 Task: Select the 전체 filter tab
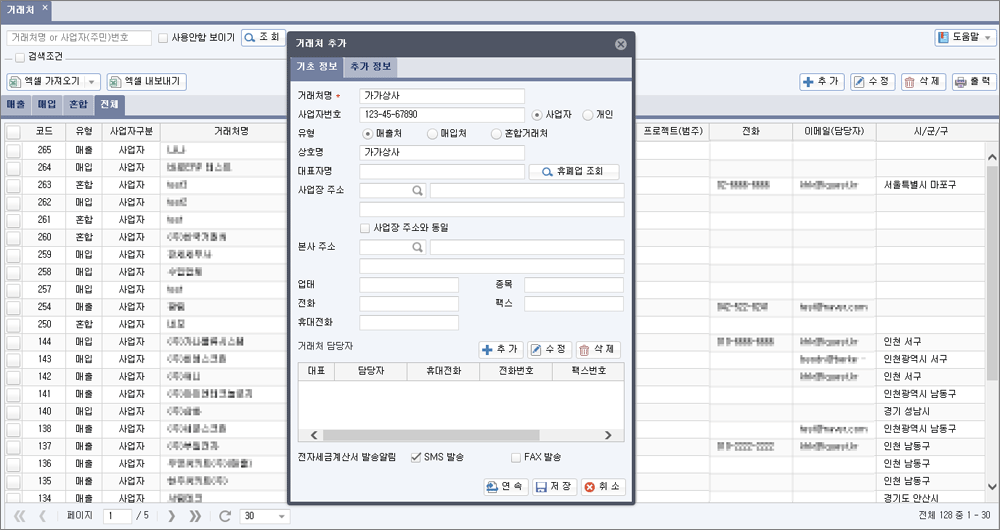point(110,105)
